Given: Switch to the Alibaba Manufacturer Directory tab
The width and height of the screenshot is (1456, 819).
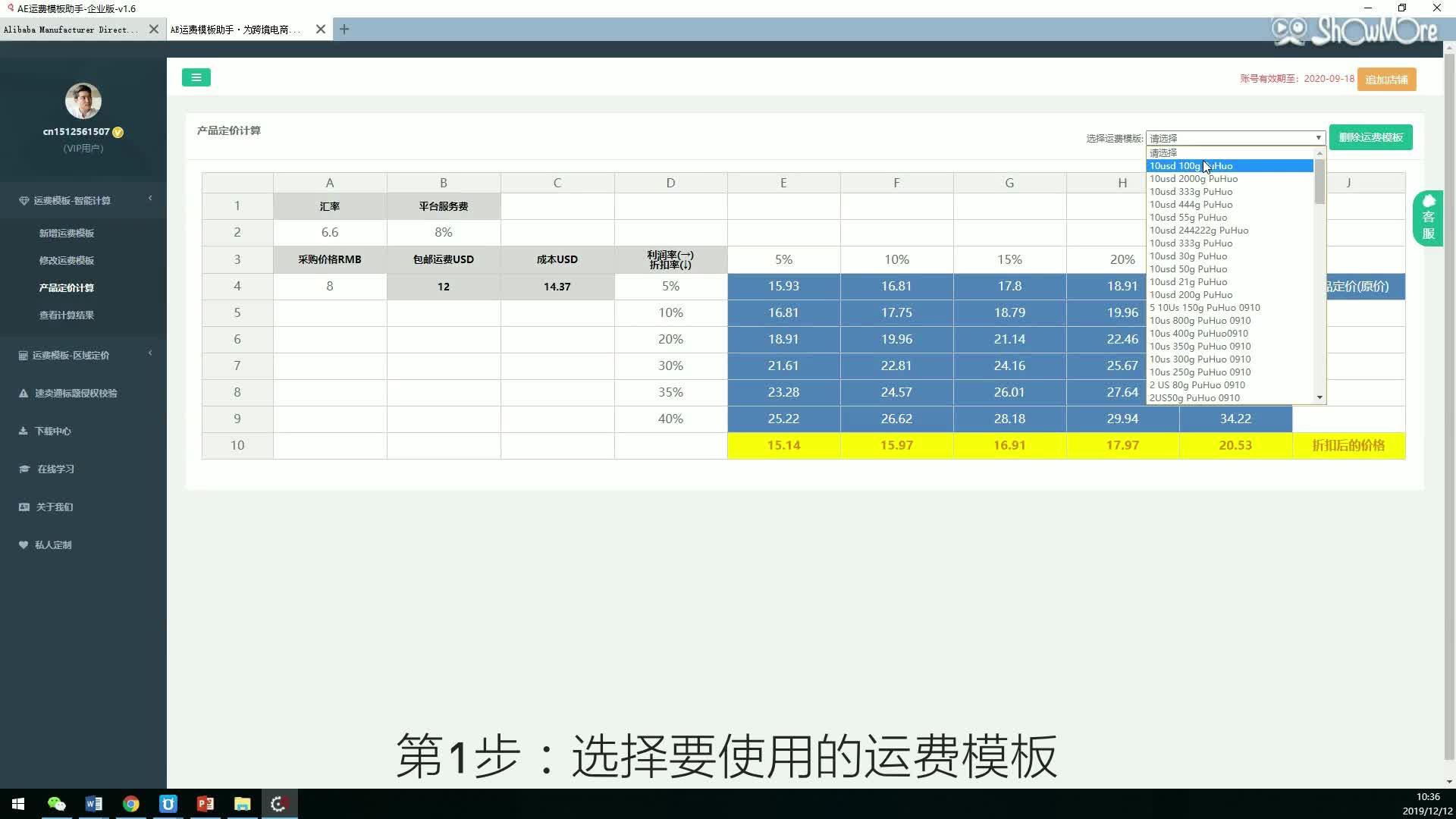Looking at the screenshot, I should (x=71, y=30).
